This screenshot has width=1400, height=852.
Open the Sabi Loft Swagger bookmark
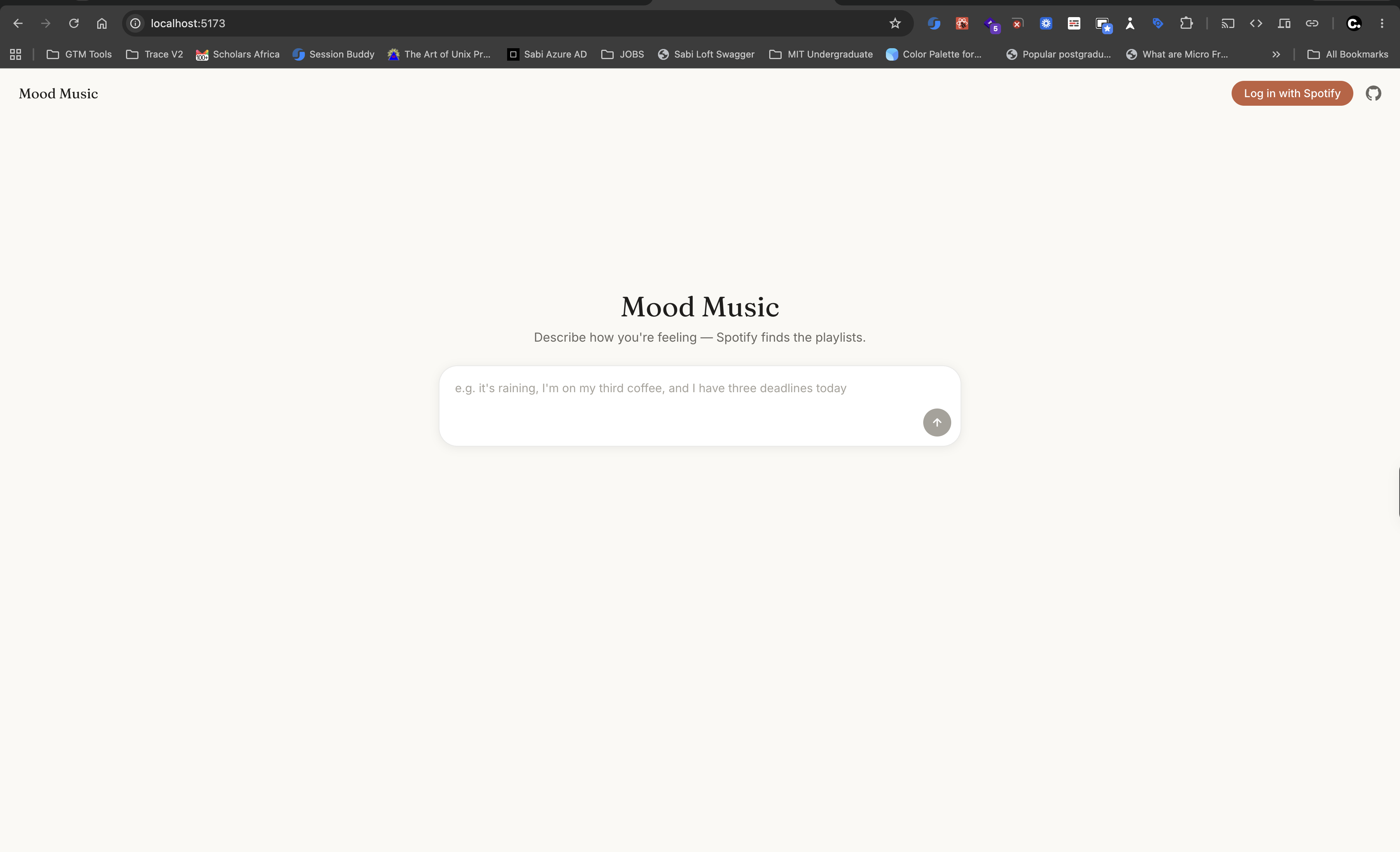[706, 54]
